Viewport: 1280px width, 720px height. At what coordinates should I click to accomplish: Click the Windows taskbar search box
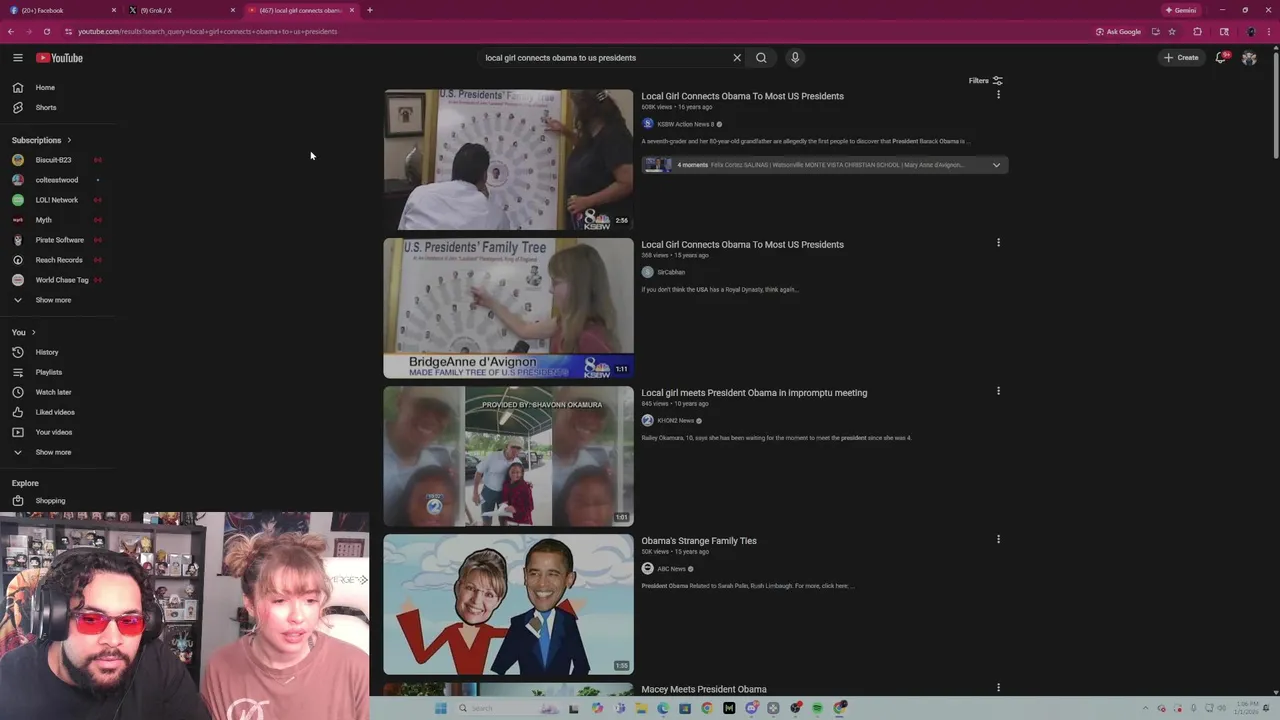[510, 708]
